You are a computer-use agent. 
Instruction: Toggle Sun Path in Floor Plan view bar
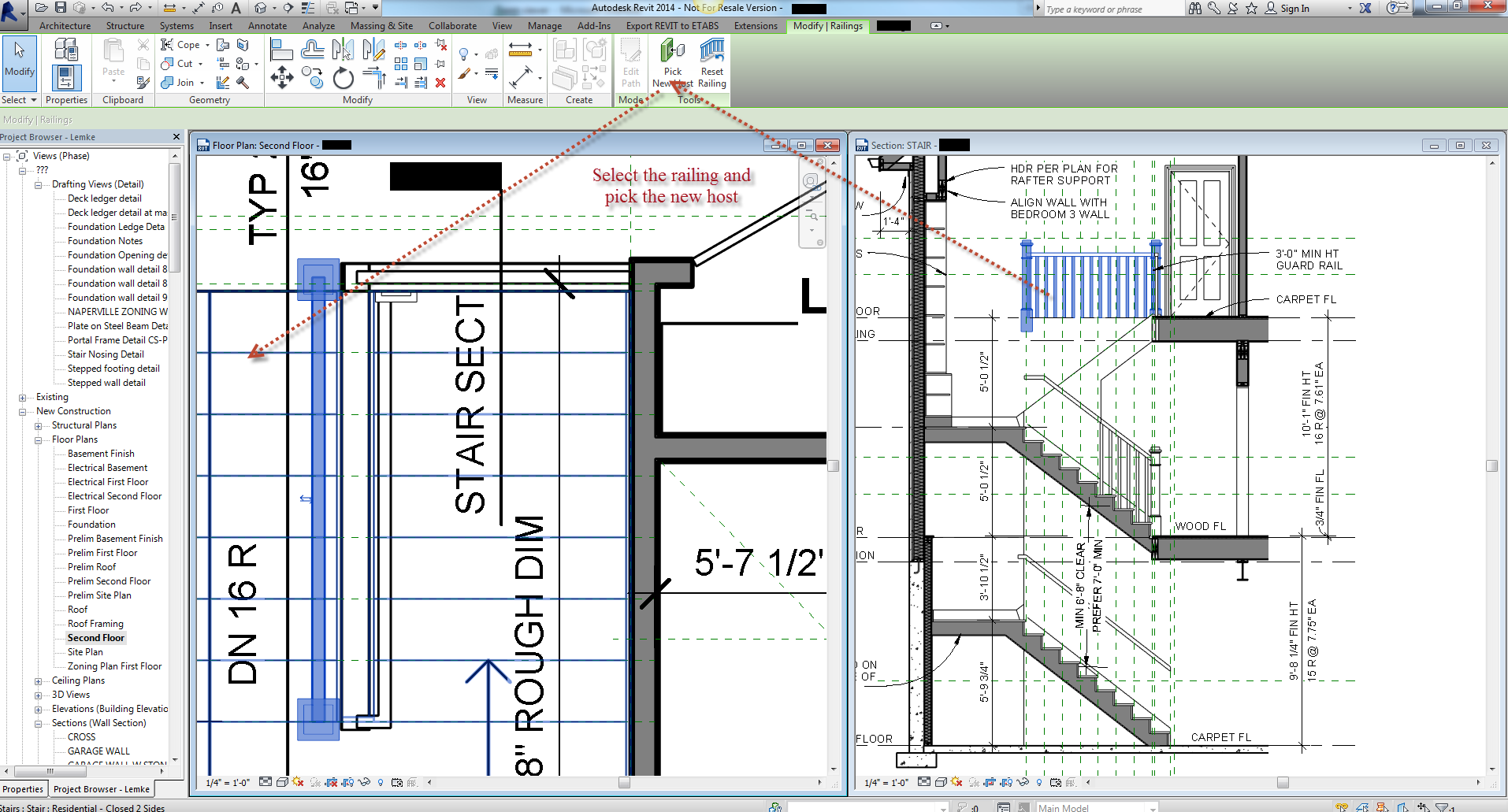[x=298, y=782]
